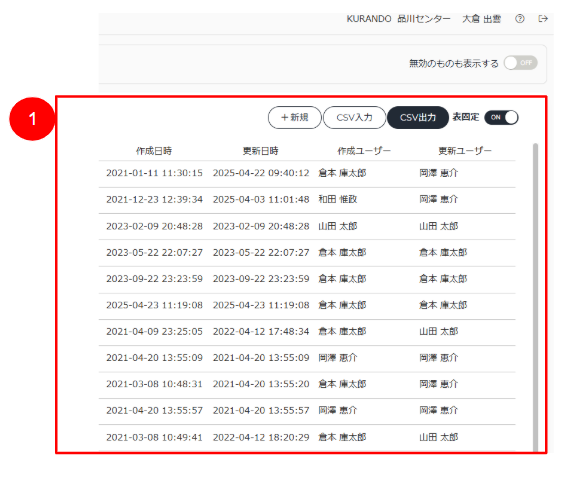Screen dimensions: 578x483
Task: Create a record with the +新規 button
Action: point(295,118)
